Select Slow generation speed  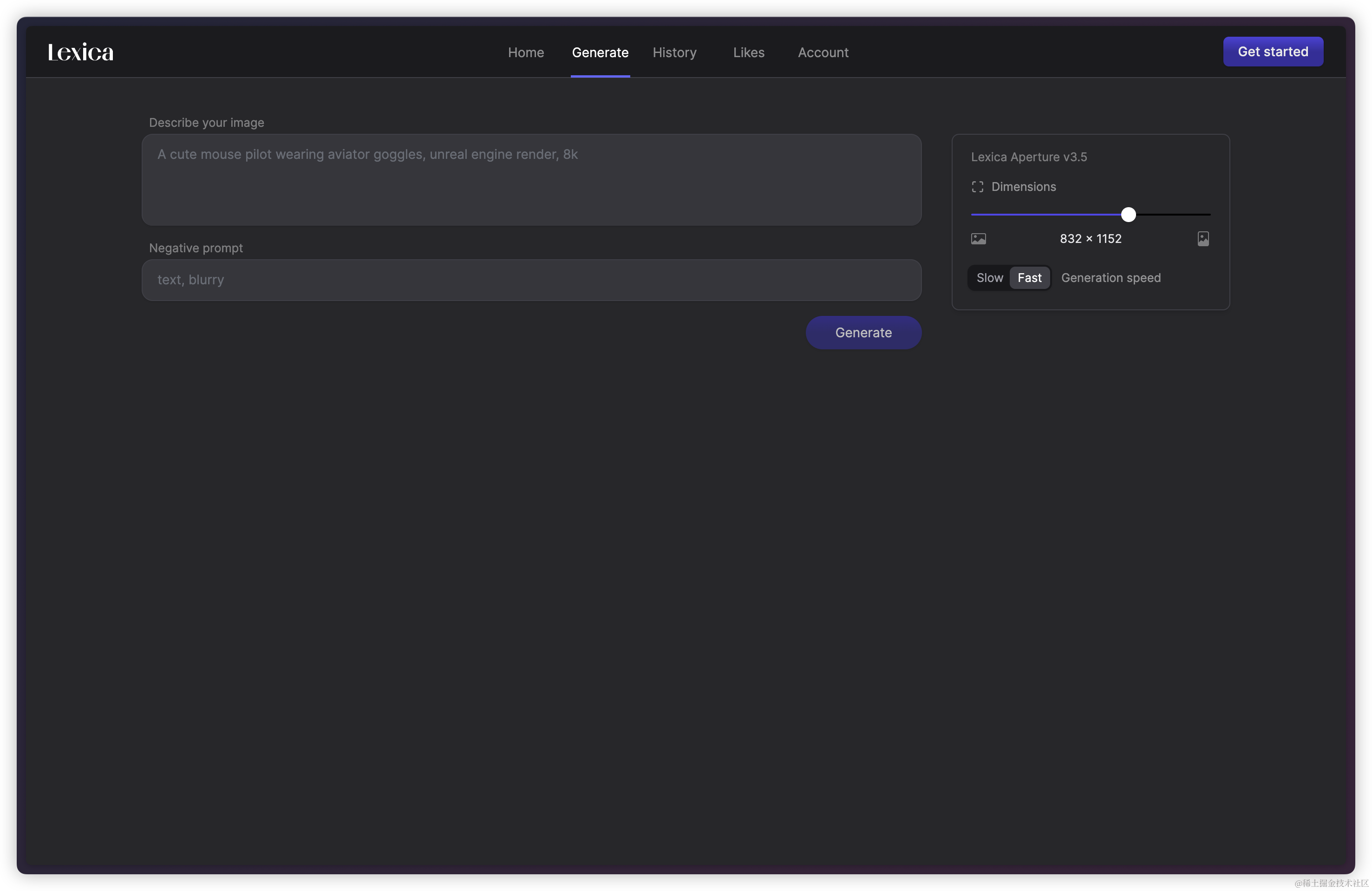pos(989,278)
